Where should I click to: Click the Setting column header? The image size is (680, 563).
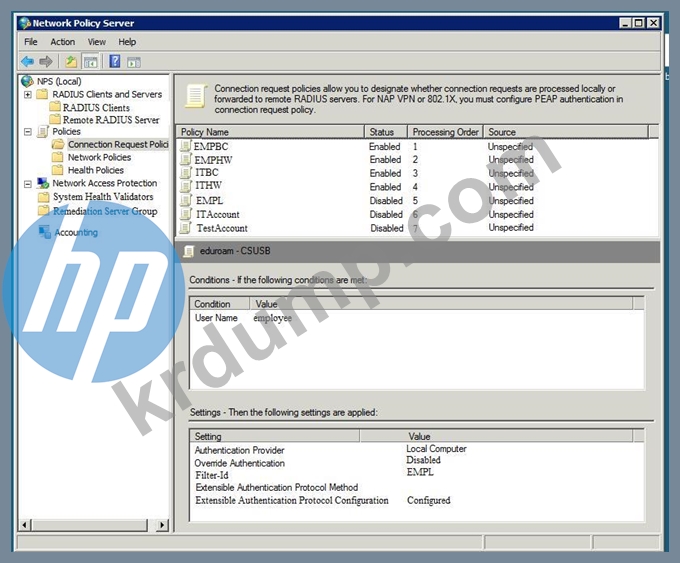[275, 436]
